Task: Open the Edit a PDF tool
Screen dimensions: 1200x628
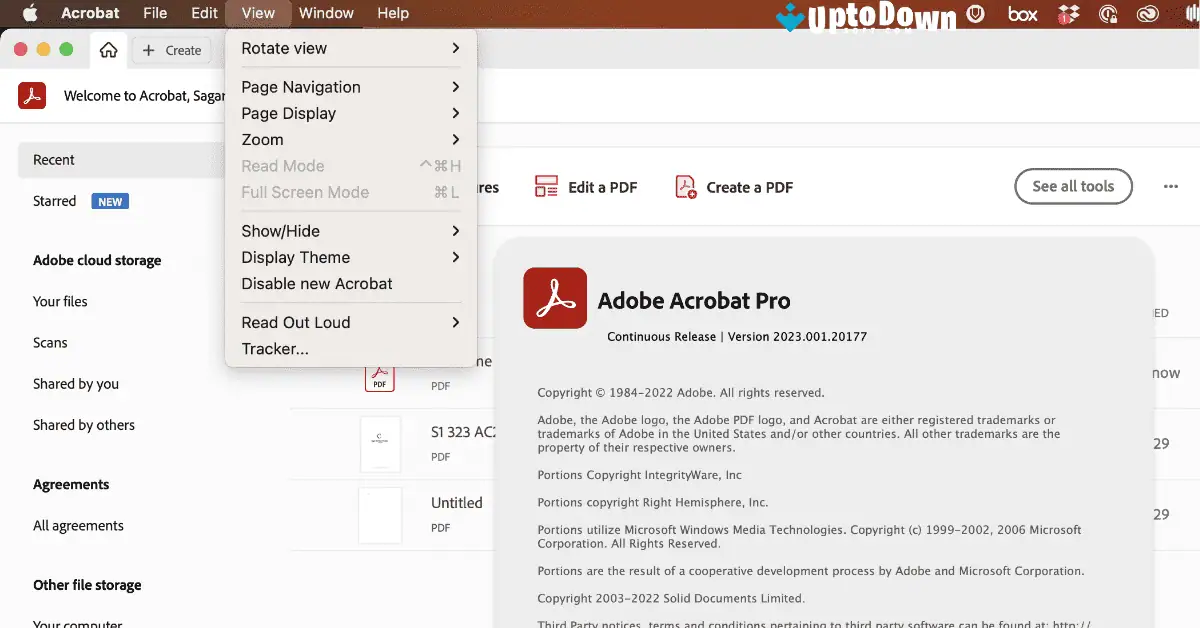Action: click(585, 186)
